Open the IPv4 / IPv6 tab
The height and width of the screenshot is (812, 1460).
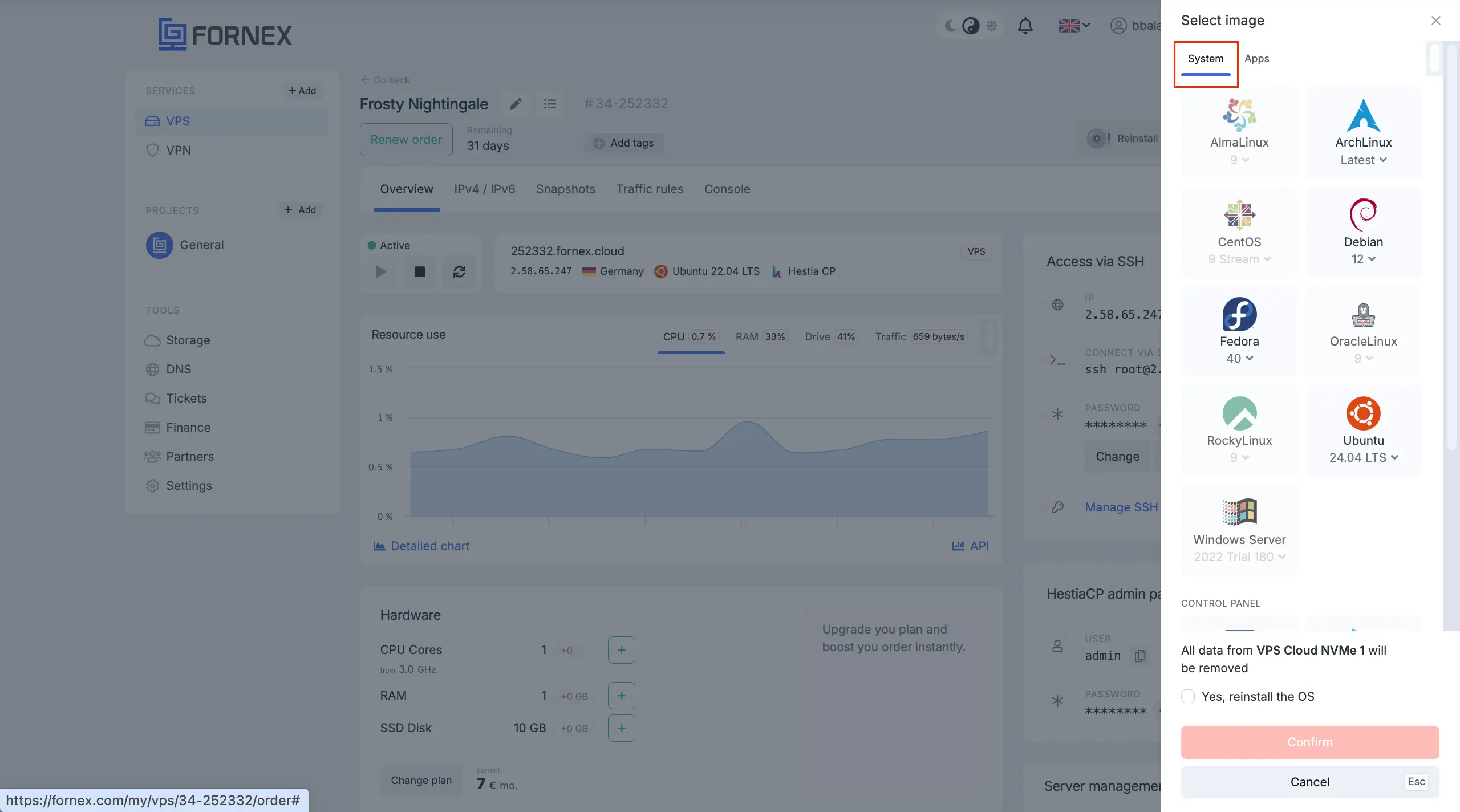point(484,189)
